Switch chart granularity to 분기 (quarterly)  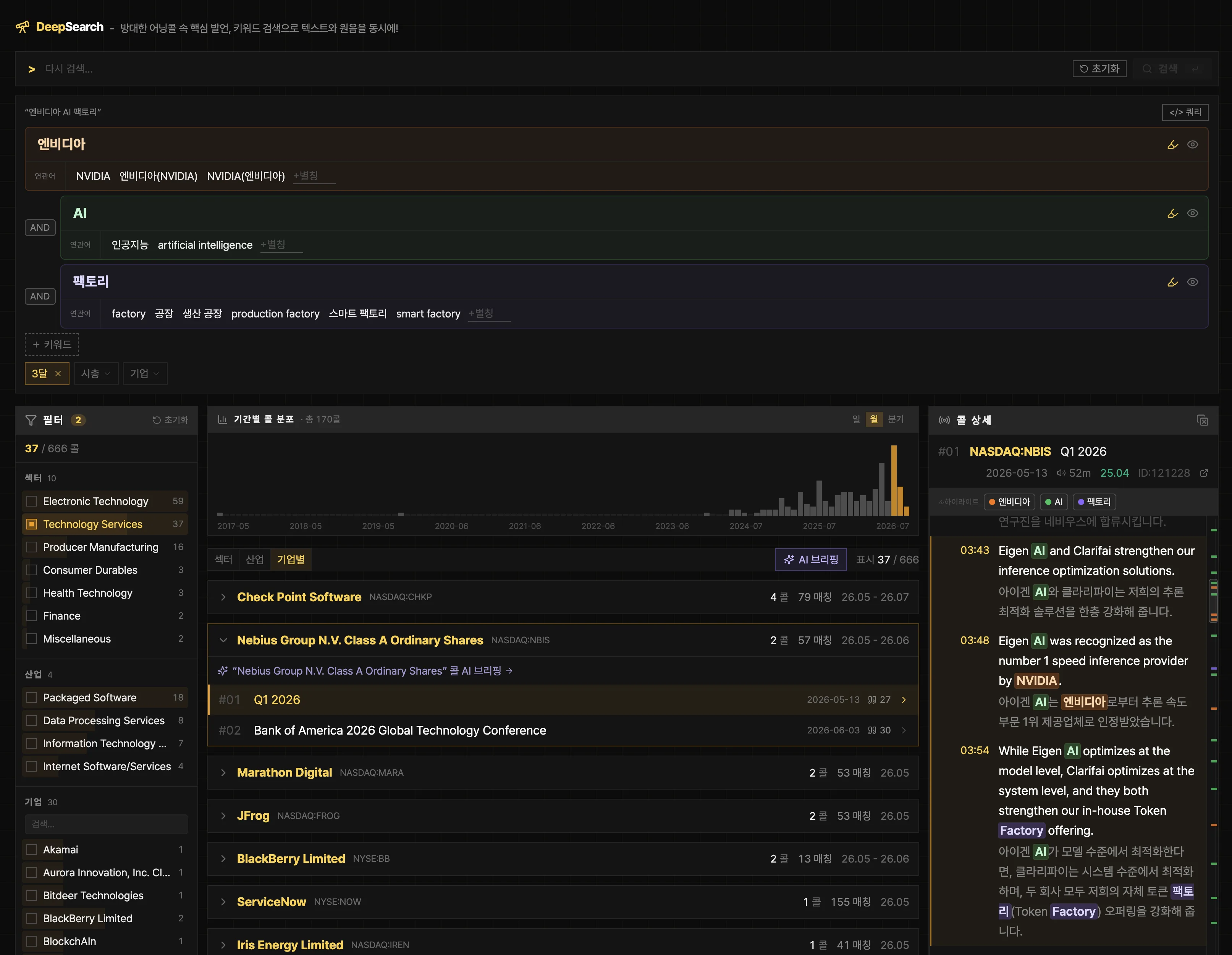[x=896, y=419]
